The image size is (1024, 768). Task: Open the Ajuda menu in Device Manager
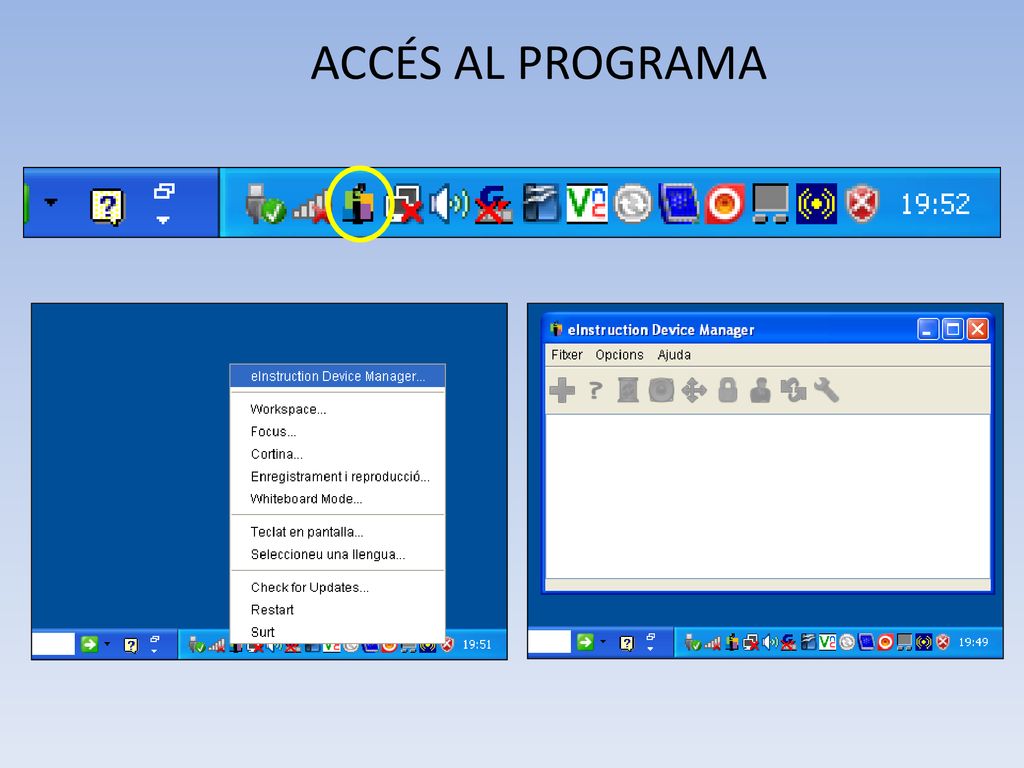(x=674, y=355)
